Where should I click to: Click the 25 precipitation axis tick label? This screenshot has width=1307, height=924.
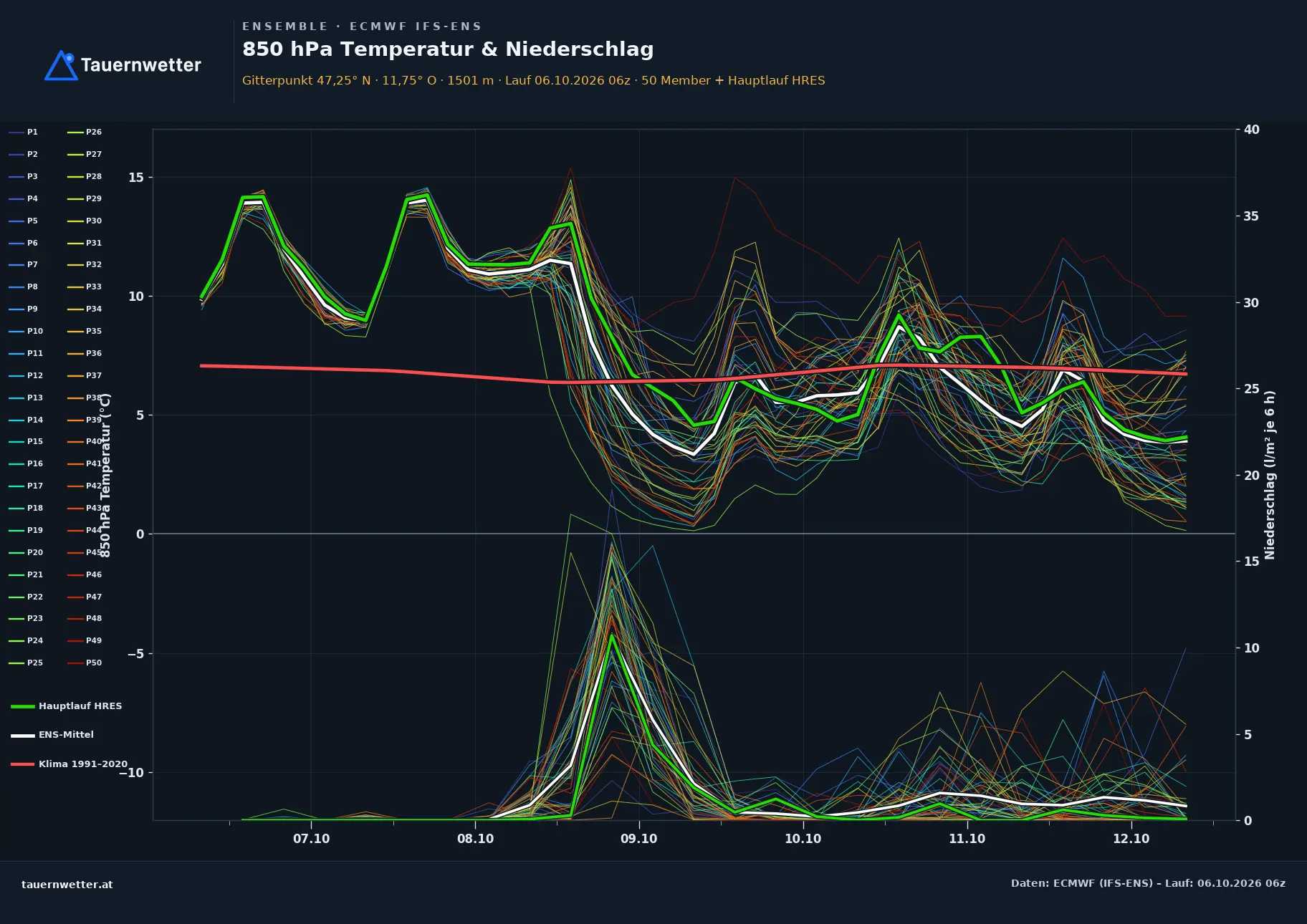click(x=1251, y=389)
